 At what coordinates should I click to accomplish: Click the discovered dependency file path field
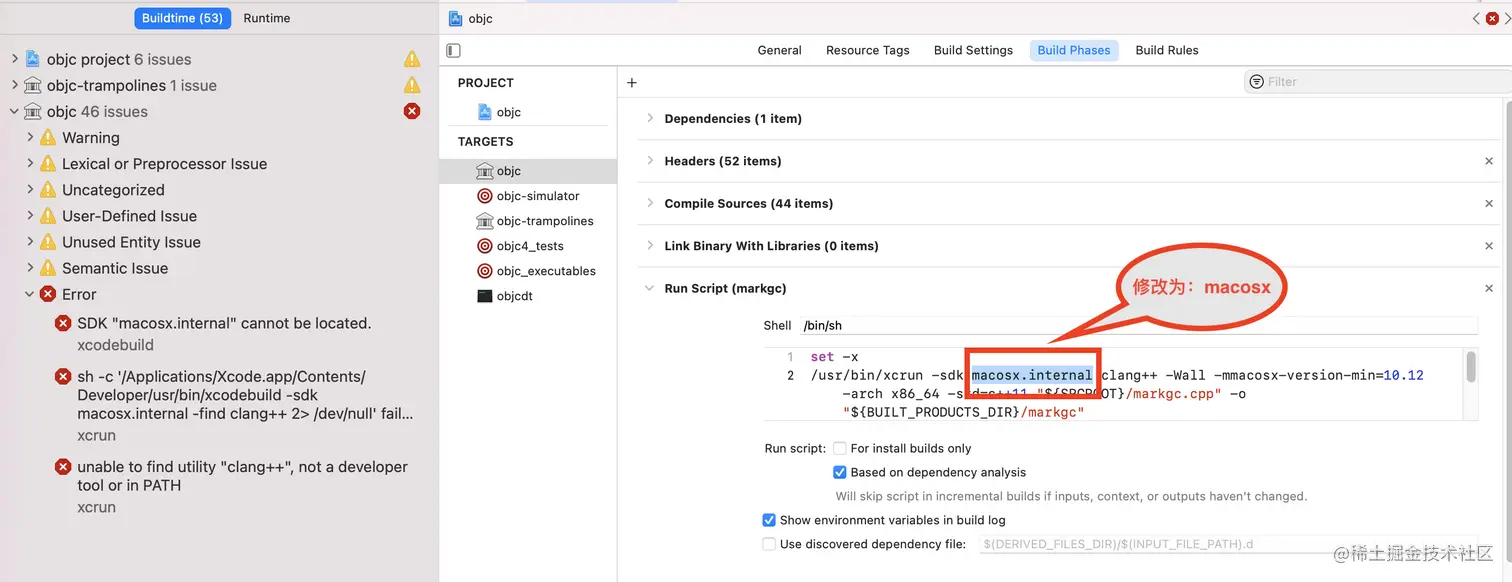tap(1229, 544)
